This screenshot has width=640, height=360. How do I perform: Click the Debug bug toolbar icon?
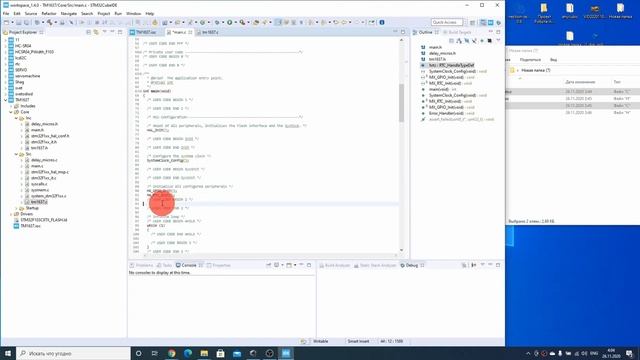217,22
